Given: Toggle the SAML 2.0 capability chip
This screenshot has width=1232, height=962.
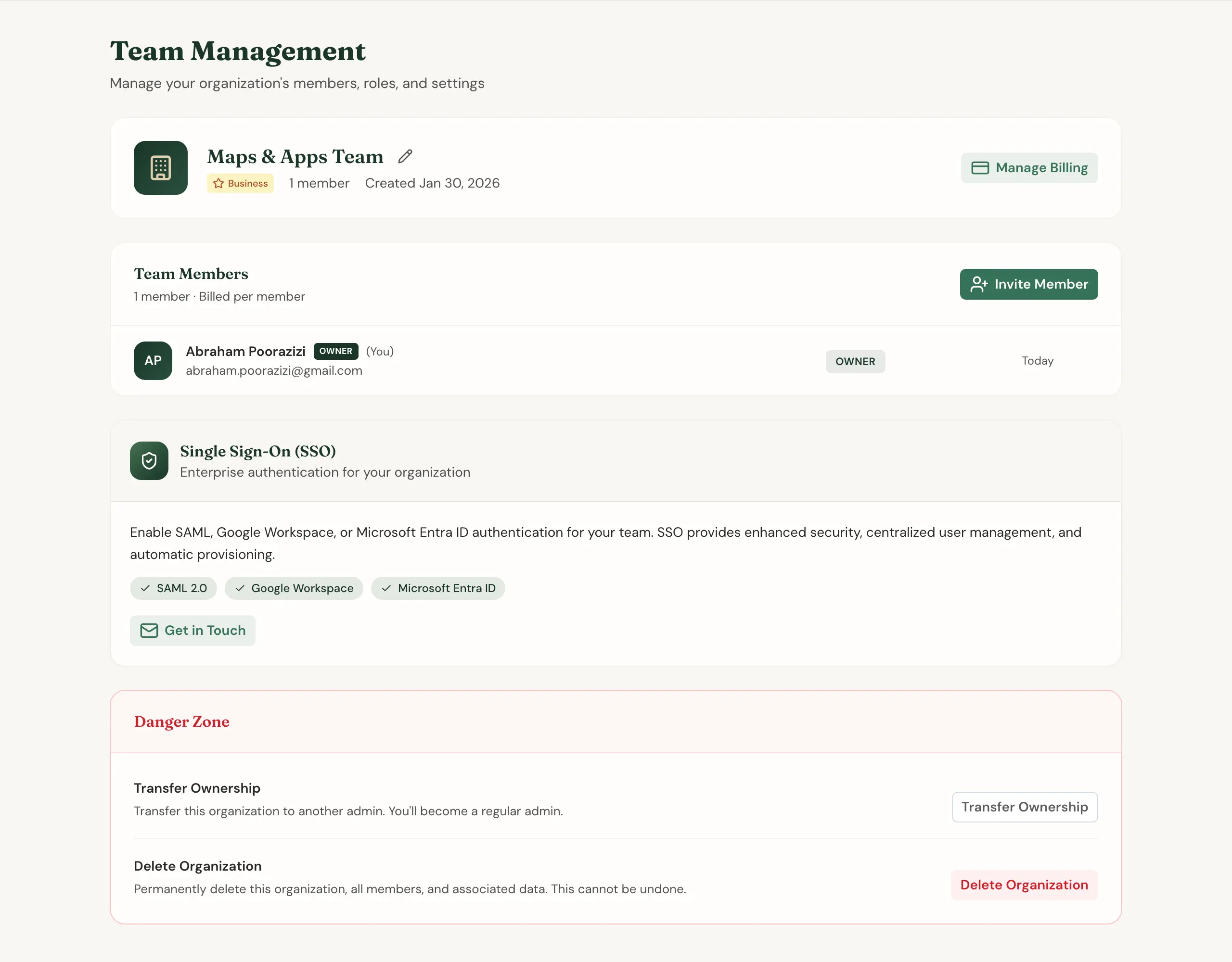Looking at the screenshot, I should click(173, 588).
